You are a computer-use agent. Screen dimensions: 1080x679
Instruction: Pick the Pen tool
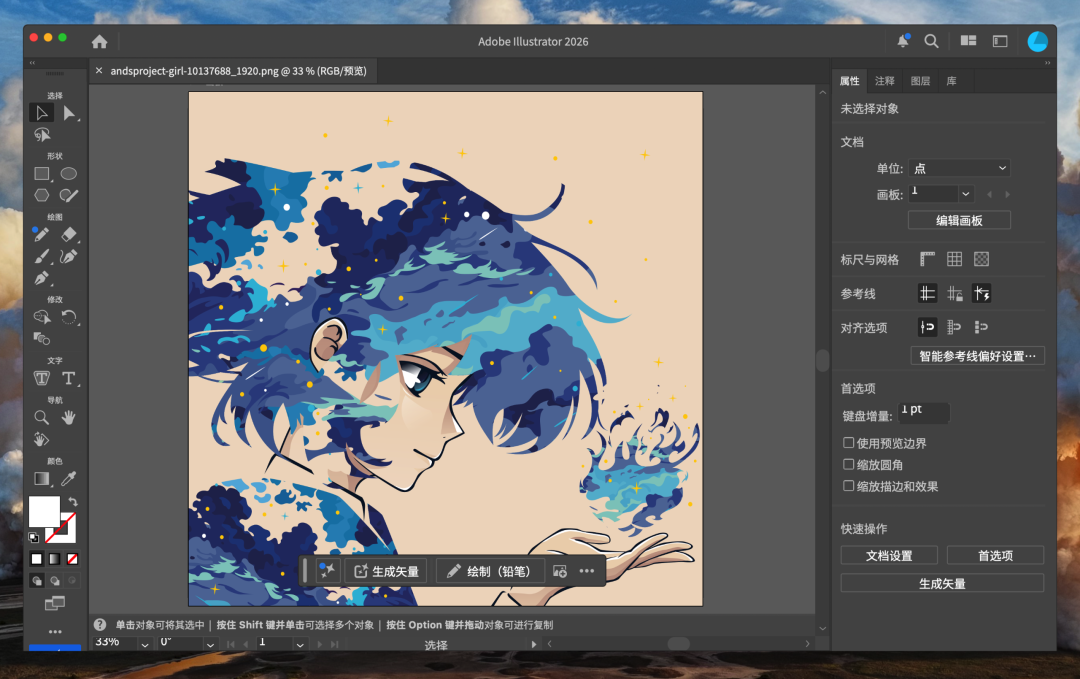click(41, 278)
